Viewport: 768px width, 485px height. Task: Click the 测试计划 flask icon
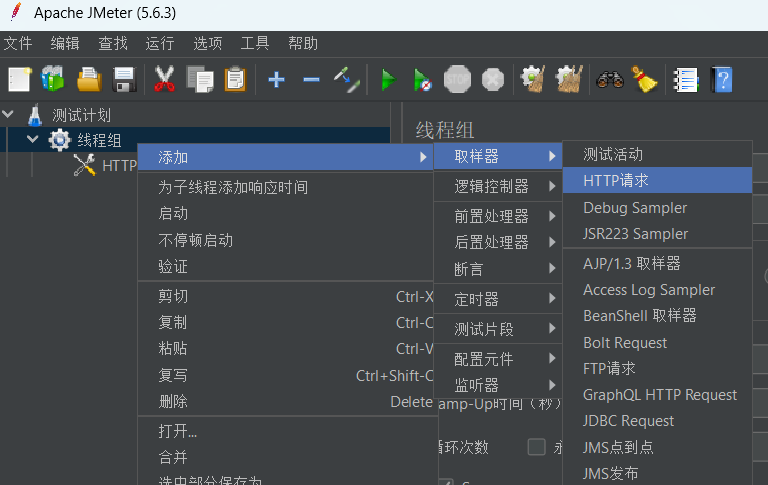click(x=34, y=116)
